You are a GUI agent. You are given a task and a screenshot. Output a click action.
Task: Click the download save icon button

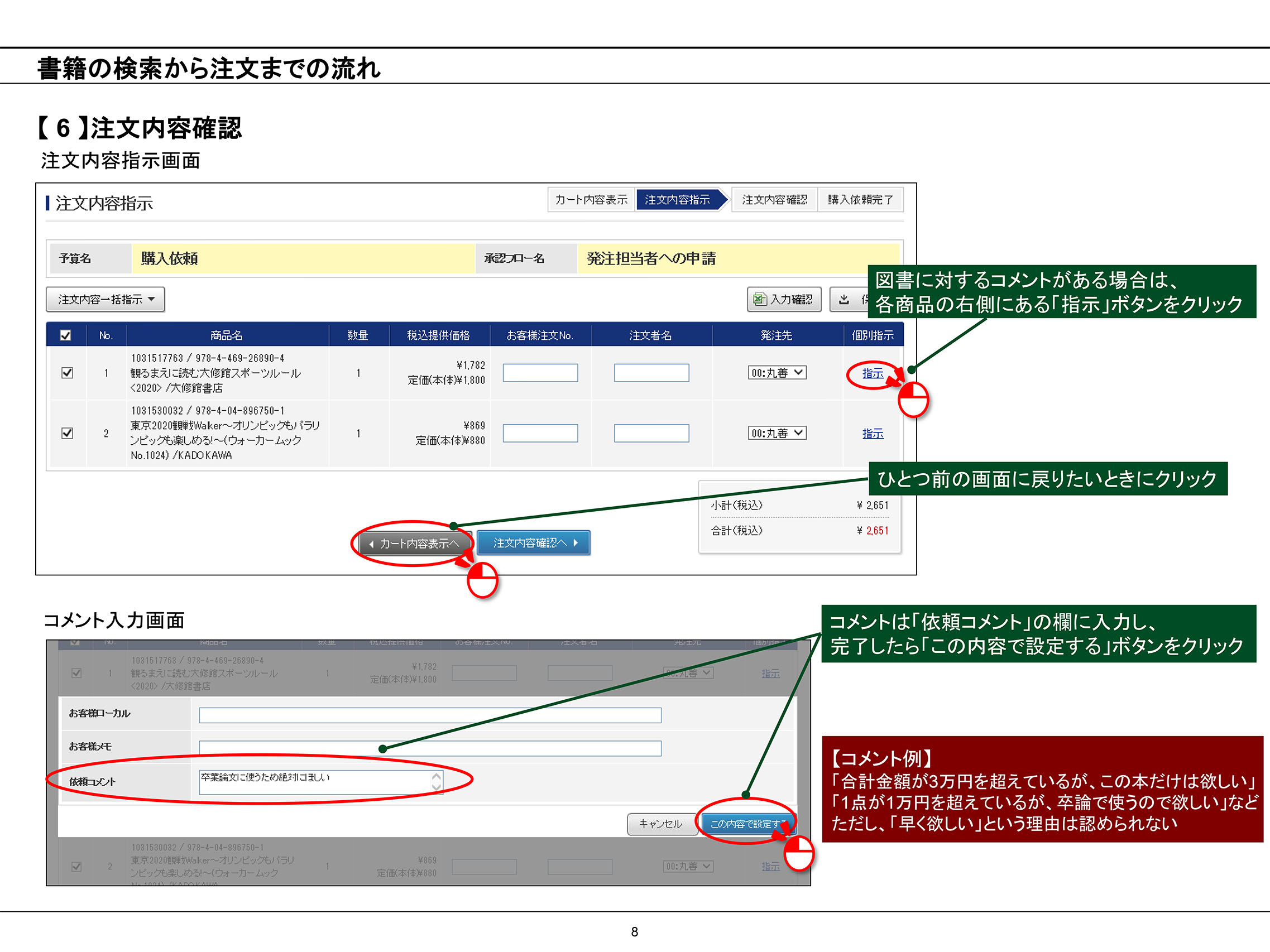coord(844,299)
